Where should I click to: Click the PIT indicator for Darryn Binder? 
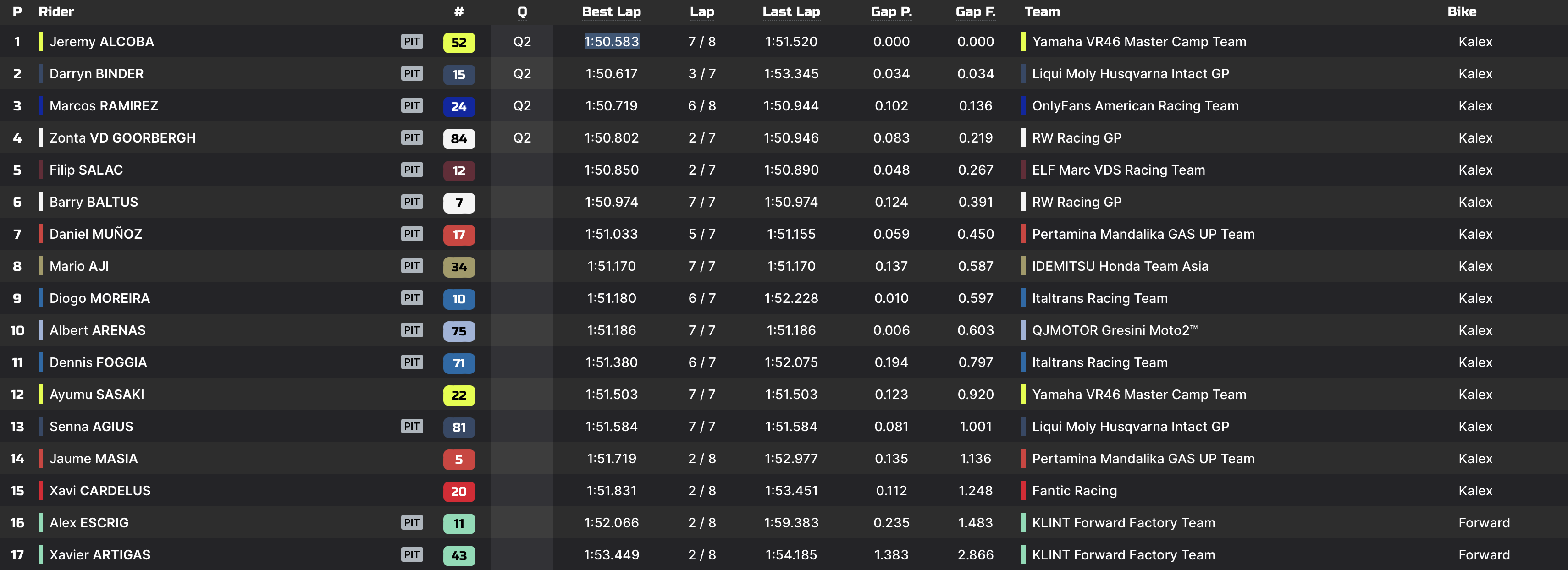(412, 74)
